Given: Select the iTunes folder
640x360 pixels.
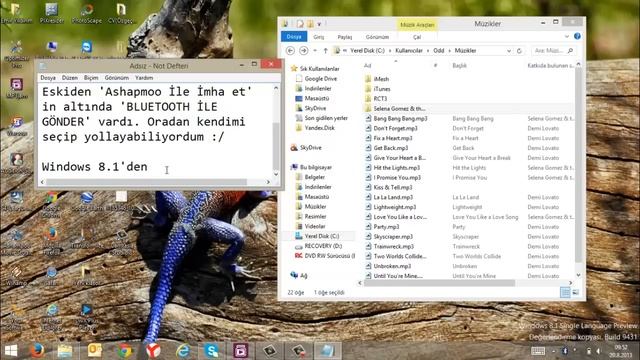Looking at the screenshot, I should point(382,89).
